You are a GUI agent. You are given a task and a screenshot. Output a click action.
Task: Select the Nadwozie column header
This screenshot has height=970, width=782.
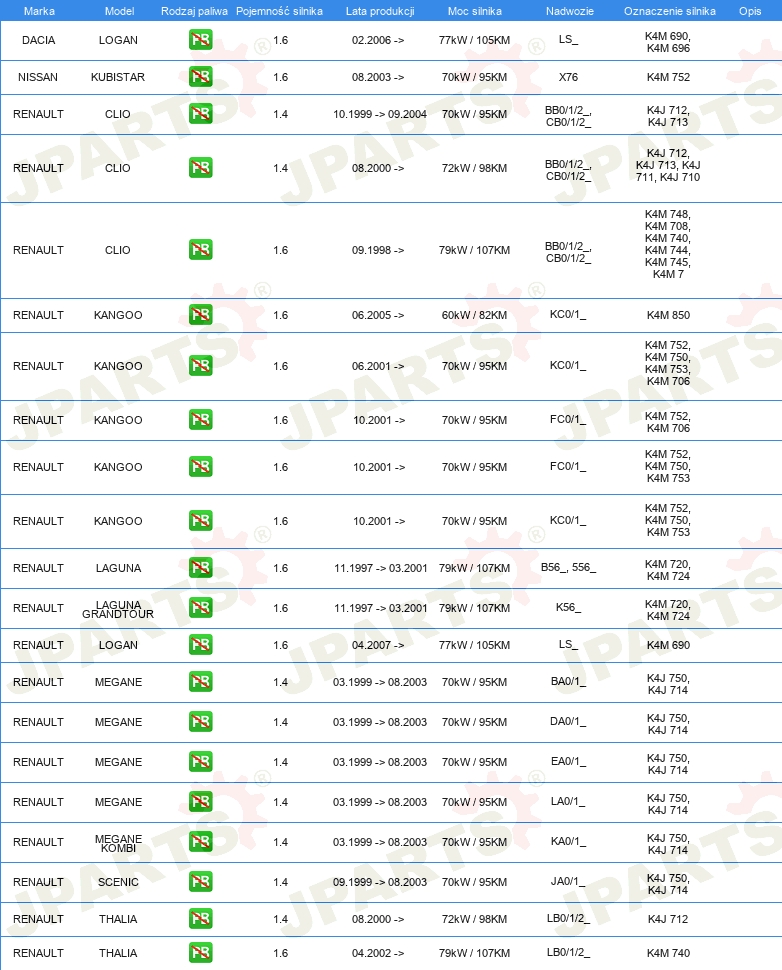click(570, 11)
